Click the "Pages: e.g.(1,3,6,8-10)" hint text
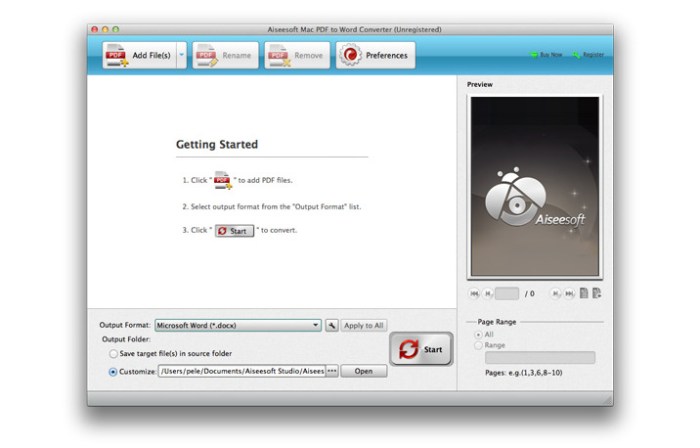 (524, 373)
